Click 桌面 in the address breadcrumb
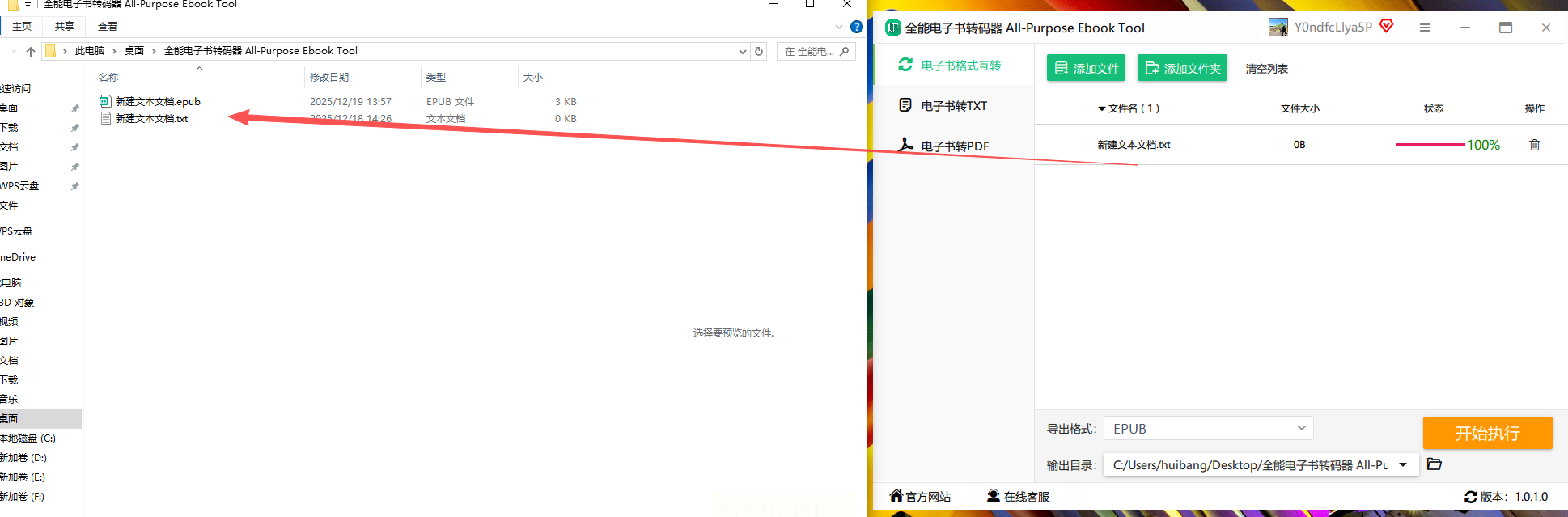This screenshot has height=517, width=1568. coord(134,51)
